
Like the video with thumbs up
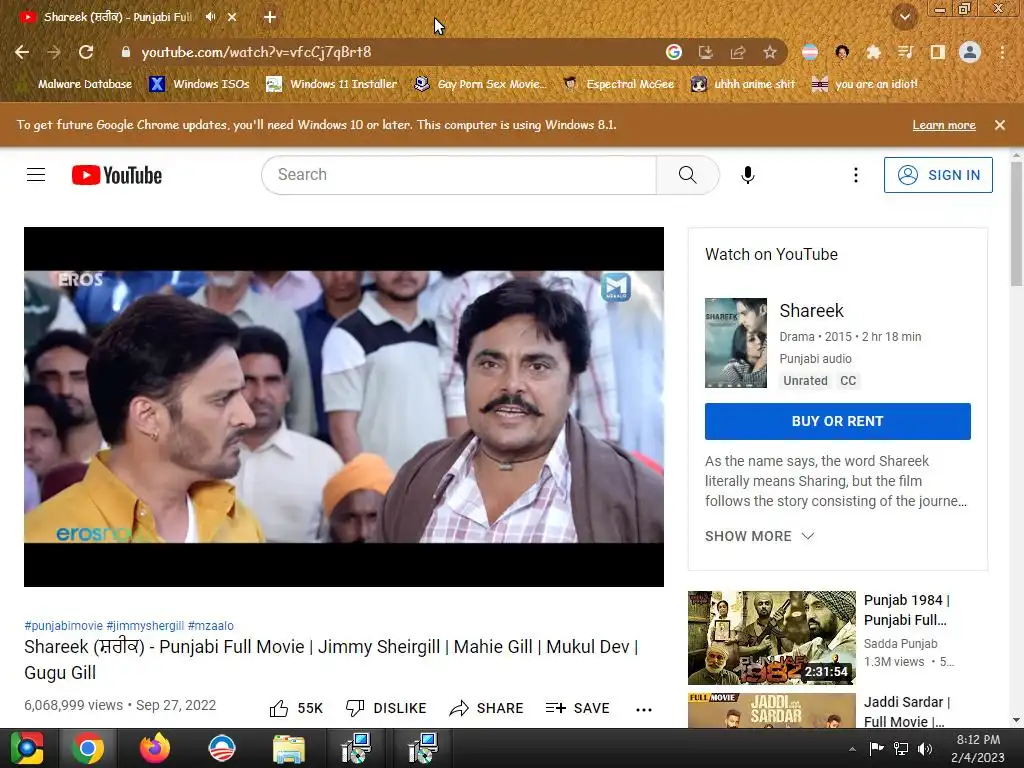point(279,709)
